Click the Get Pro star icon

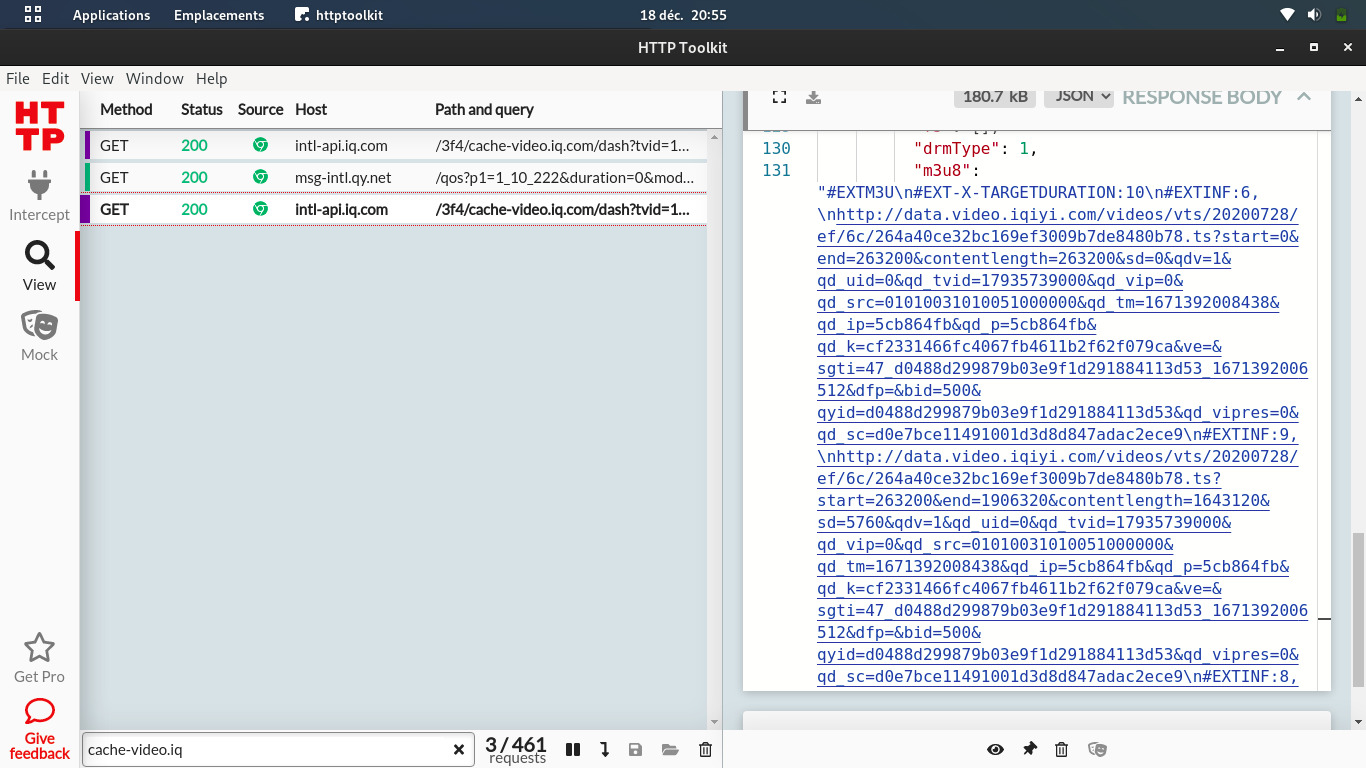pos(39,647)
